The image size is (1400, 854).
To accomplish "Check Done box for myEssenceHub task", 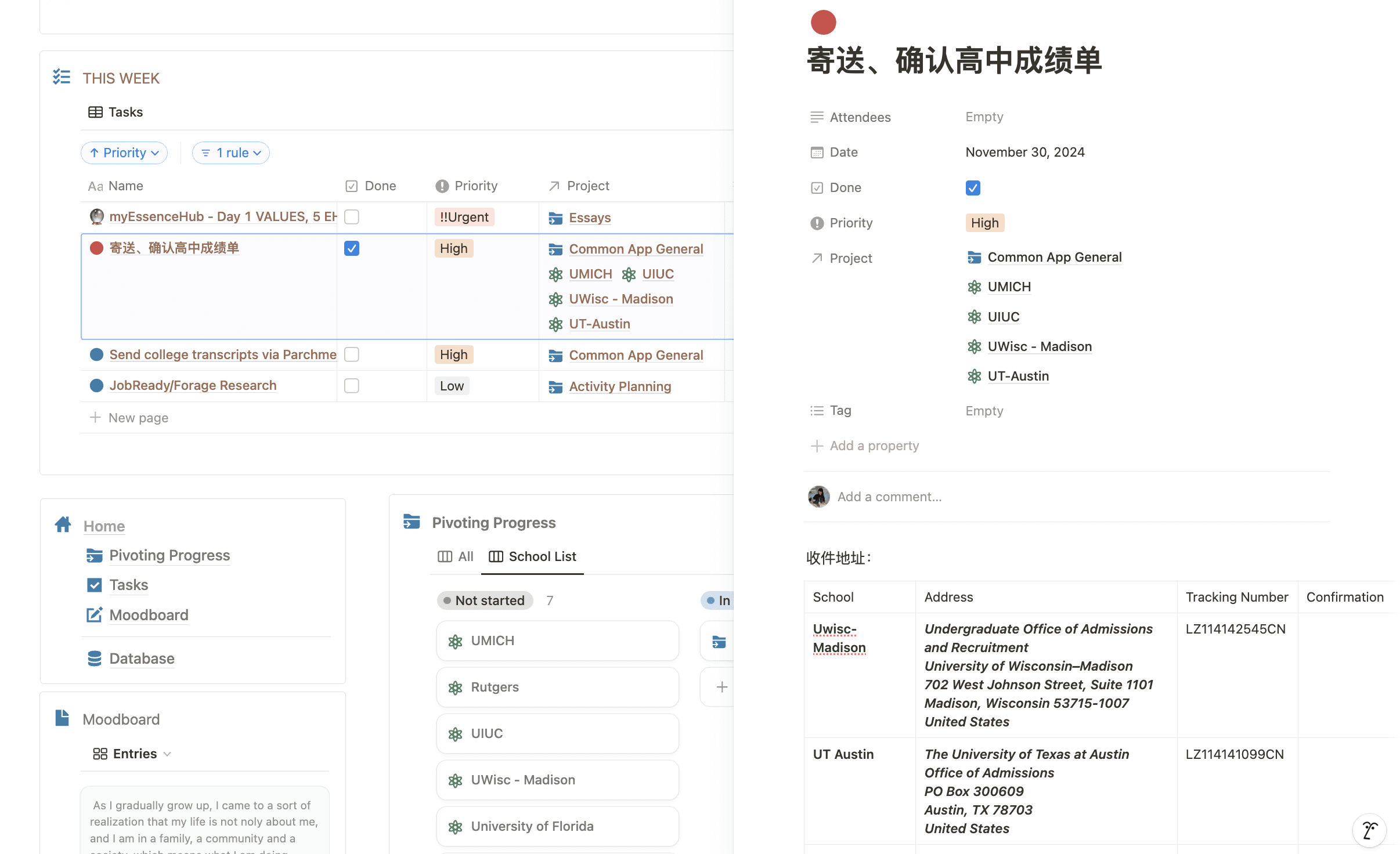I will tap(352, 217).
